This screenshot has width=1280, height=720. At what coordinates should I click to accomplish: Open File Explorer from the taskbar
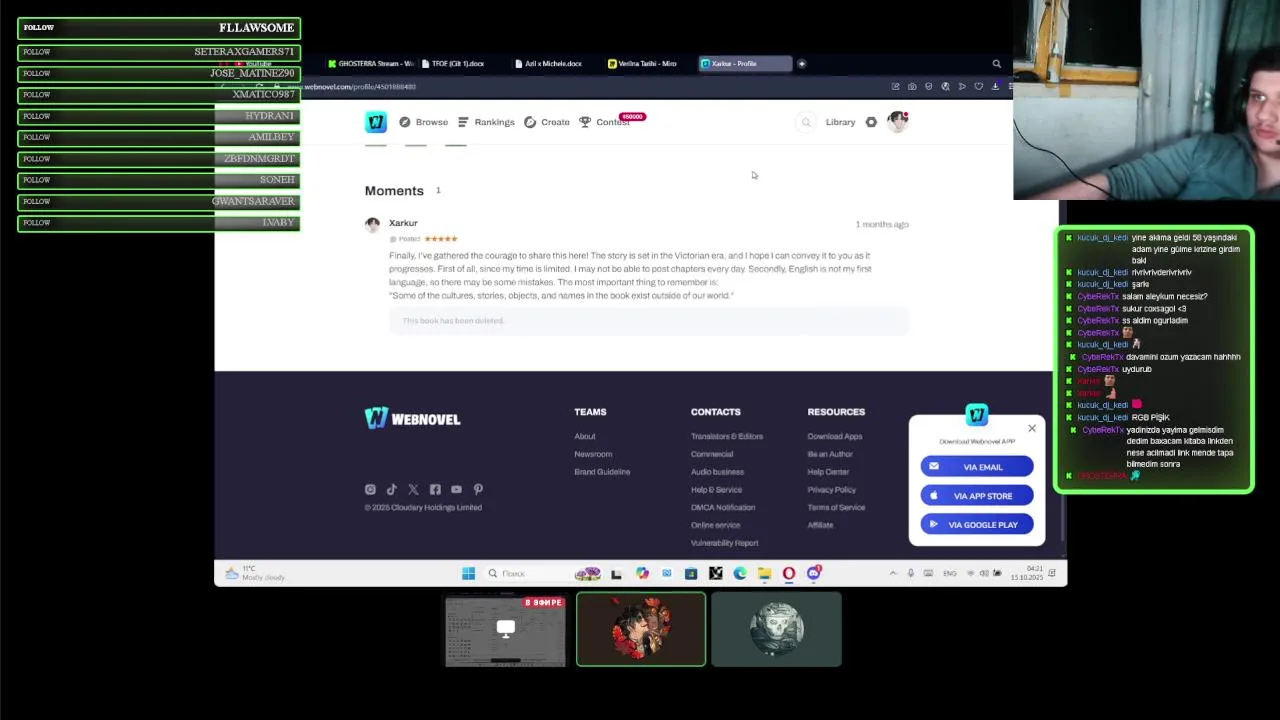tap(764, 573)
